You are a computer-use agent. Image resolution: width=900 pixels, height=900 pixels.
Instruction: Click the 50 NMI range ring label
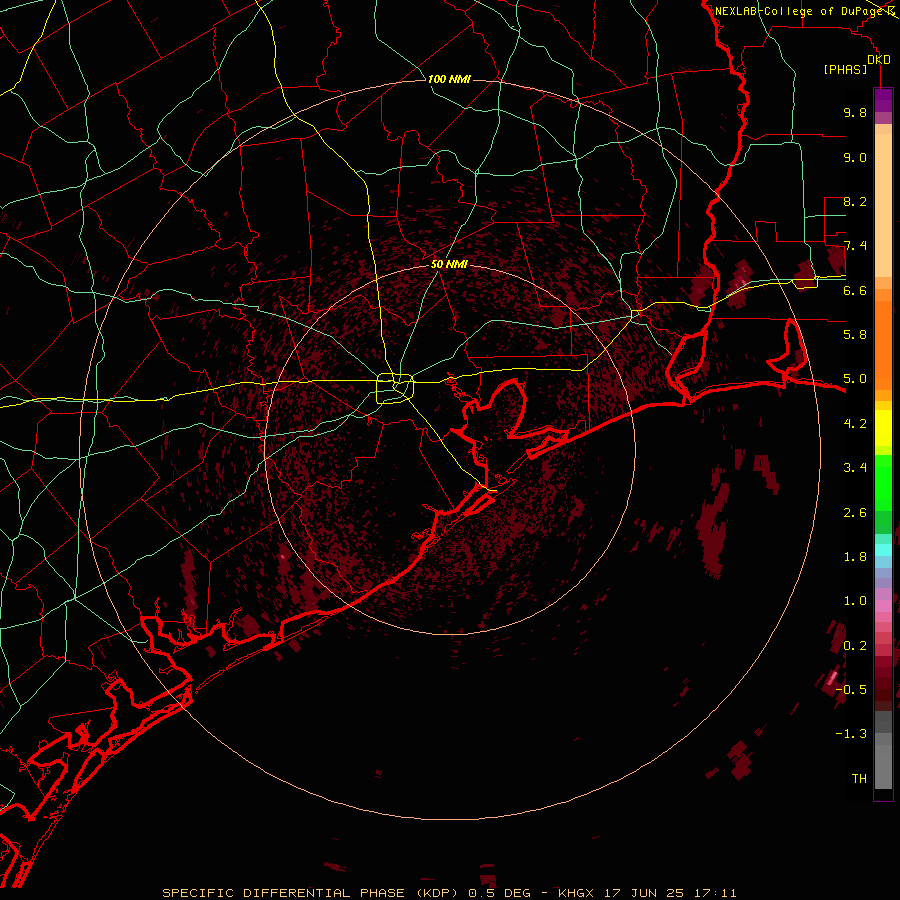449,265
